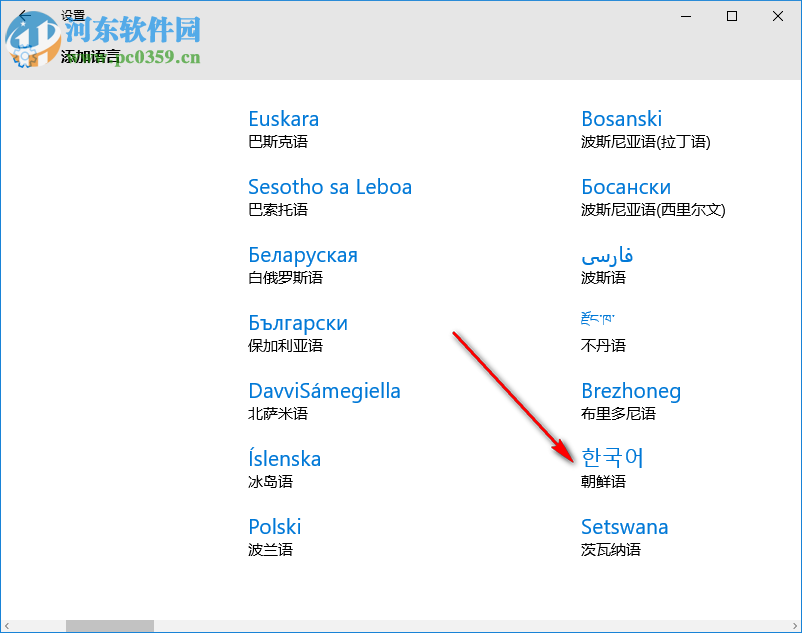The image size is (802, 633).
Task: Pick Български Bulgarian language
Action: (x=298, y=333)
